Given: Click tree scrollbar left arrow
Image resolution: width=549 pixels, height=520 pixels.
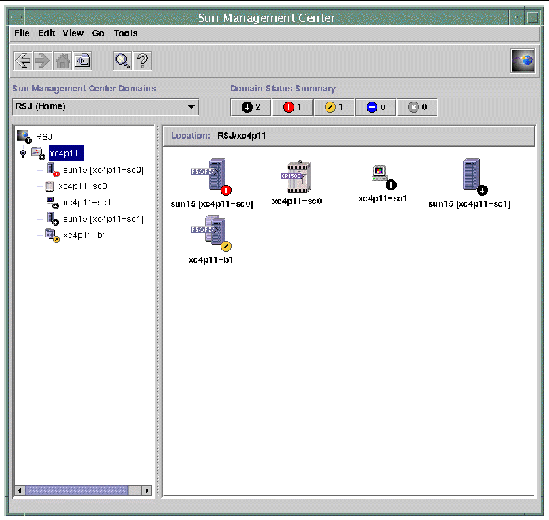Looking at the screenshot, I should point(20,491).
